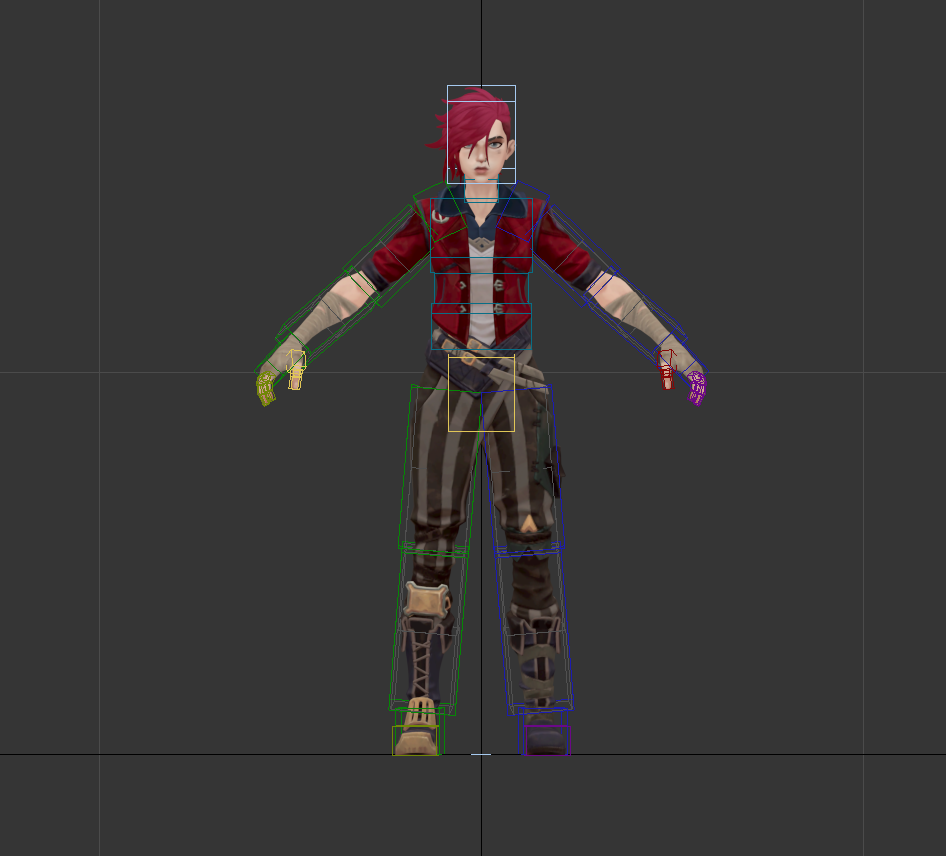This screenshot has width=946, height=856.
Task: Select the yellow pelvis bounding box
Action: pyautogui.click(x=481, y=393)
